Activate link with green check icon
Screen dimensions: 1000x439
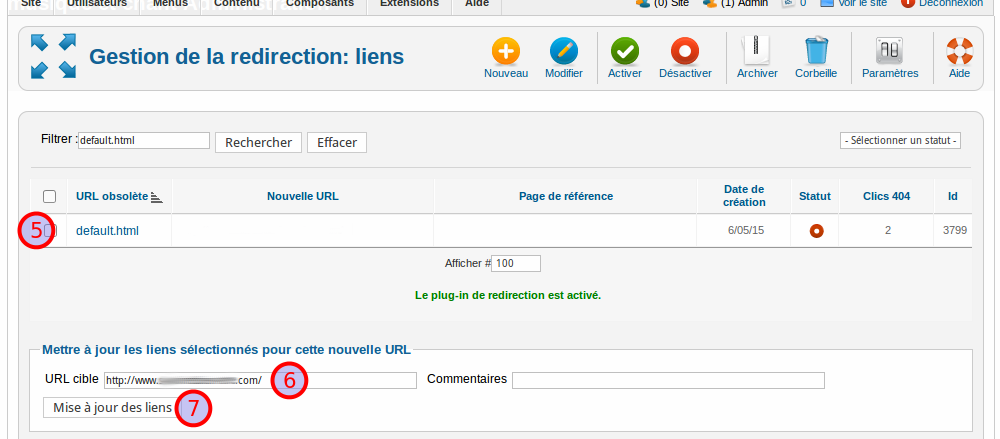pos(624,51)
